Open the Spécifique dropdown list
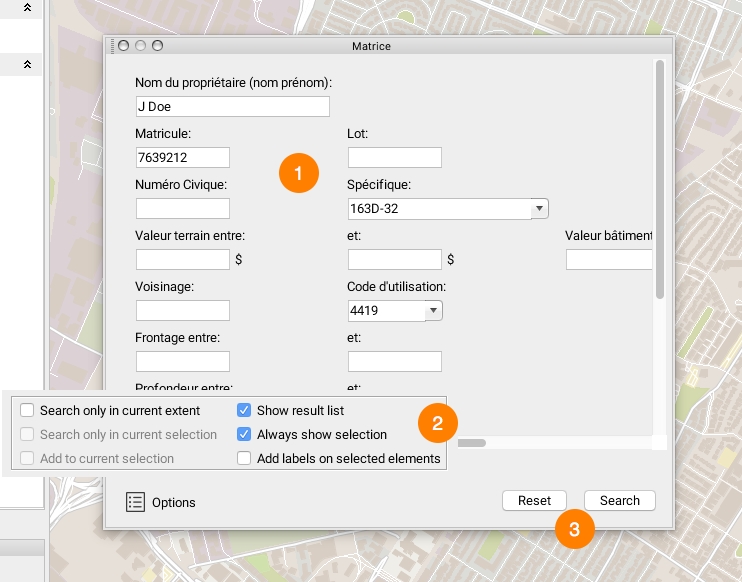This screenshot has width=742, height=582. click(x=539, y=209)
